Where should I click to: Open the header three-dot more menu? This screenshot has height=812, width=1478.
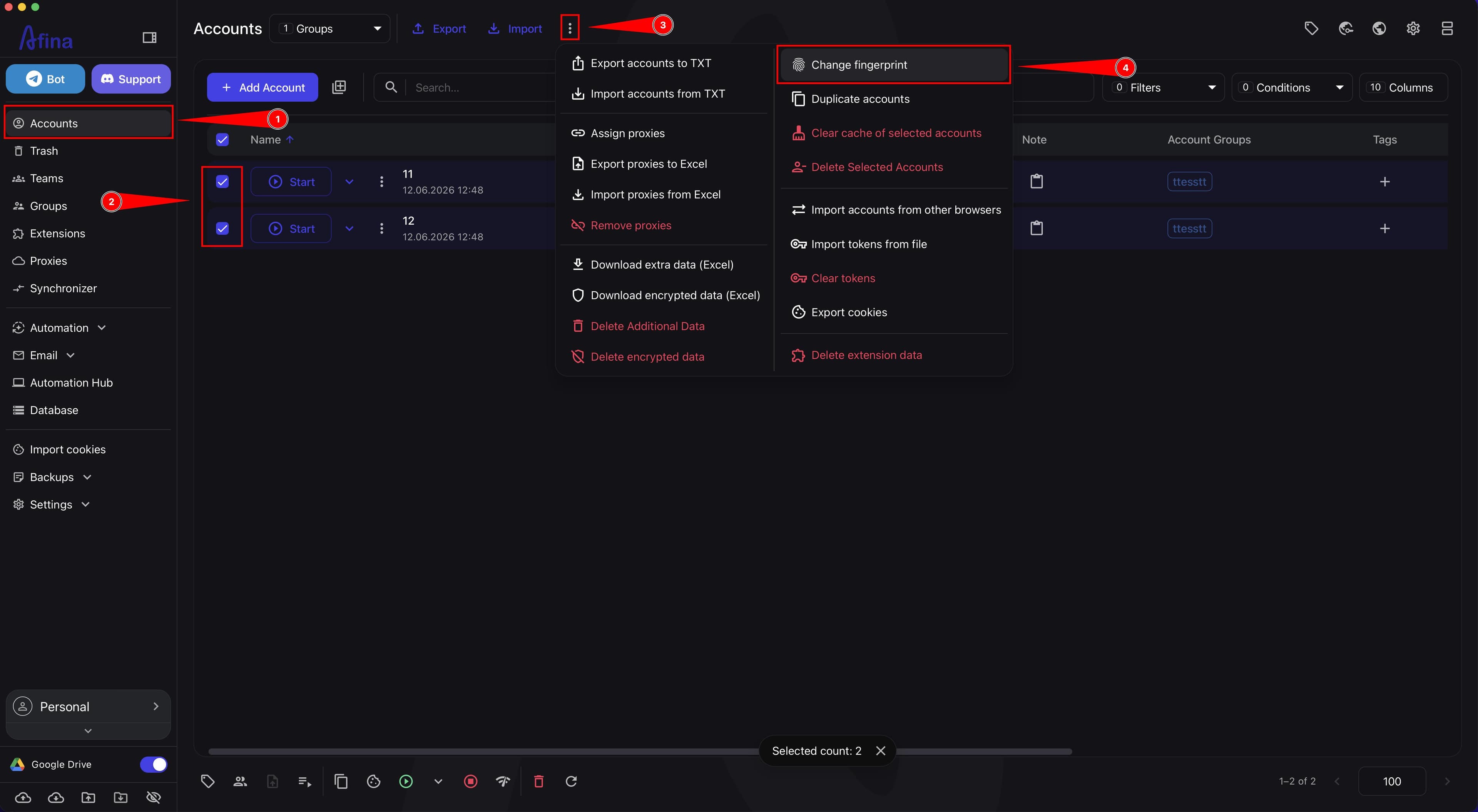pos(570,28)
